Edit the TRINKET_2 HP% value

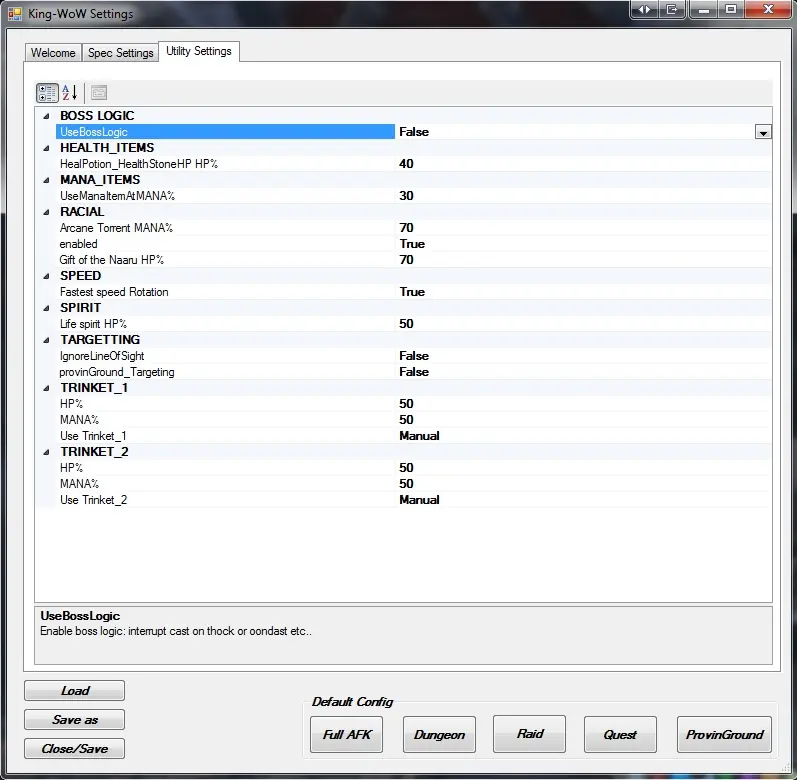(406, 468)
